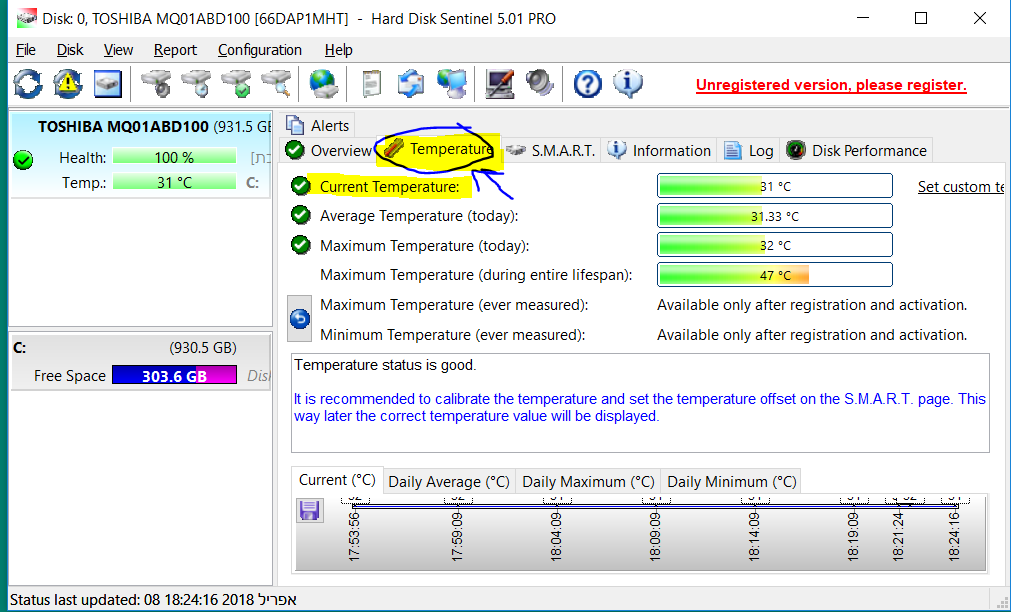This screenshot has height=612, width=1011.
Task: Select the Temperature tab
Action: tap(438, 149)
